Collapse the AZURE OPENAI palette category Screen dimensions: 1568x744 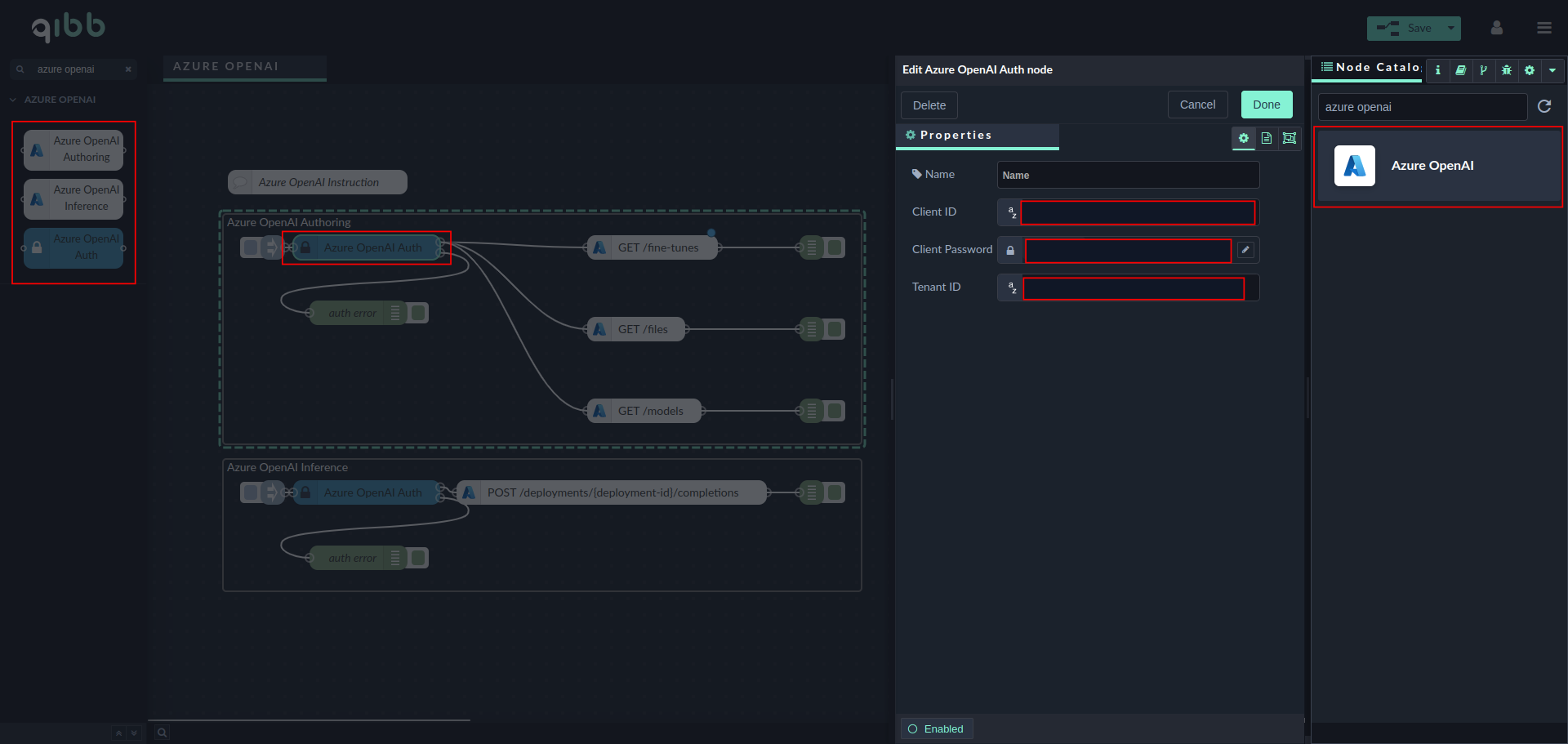13,100
